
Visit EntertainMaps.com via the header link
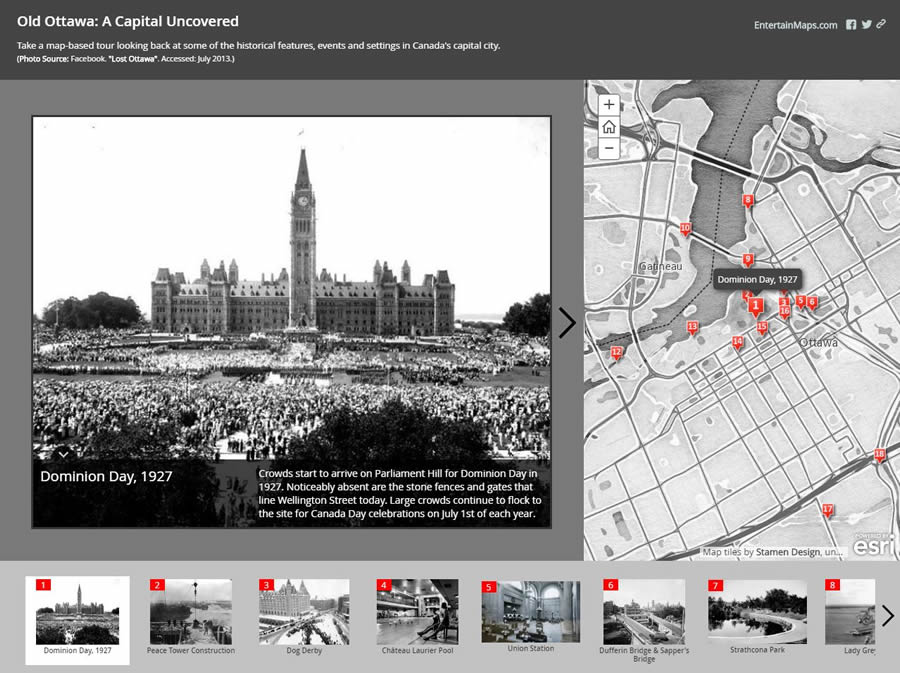point(796,24)
